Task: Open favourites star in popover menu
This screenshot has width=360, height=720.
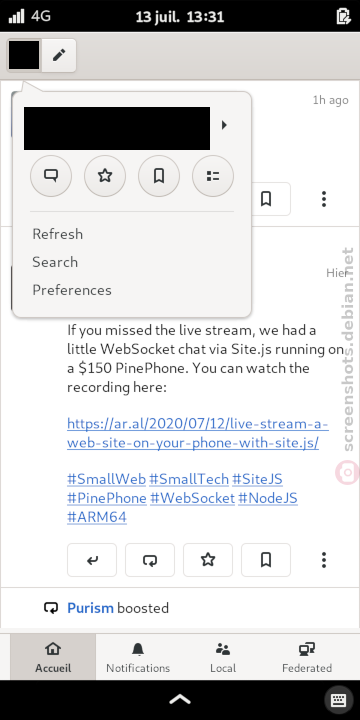Action: click(x=105, y=176)
